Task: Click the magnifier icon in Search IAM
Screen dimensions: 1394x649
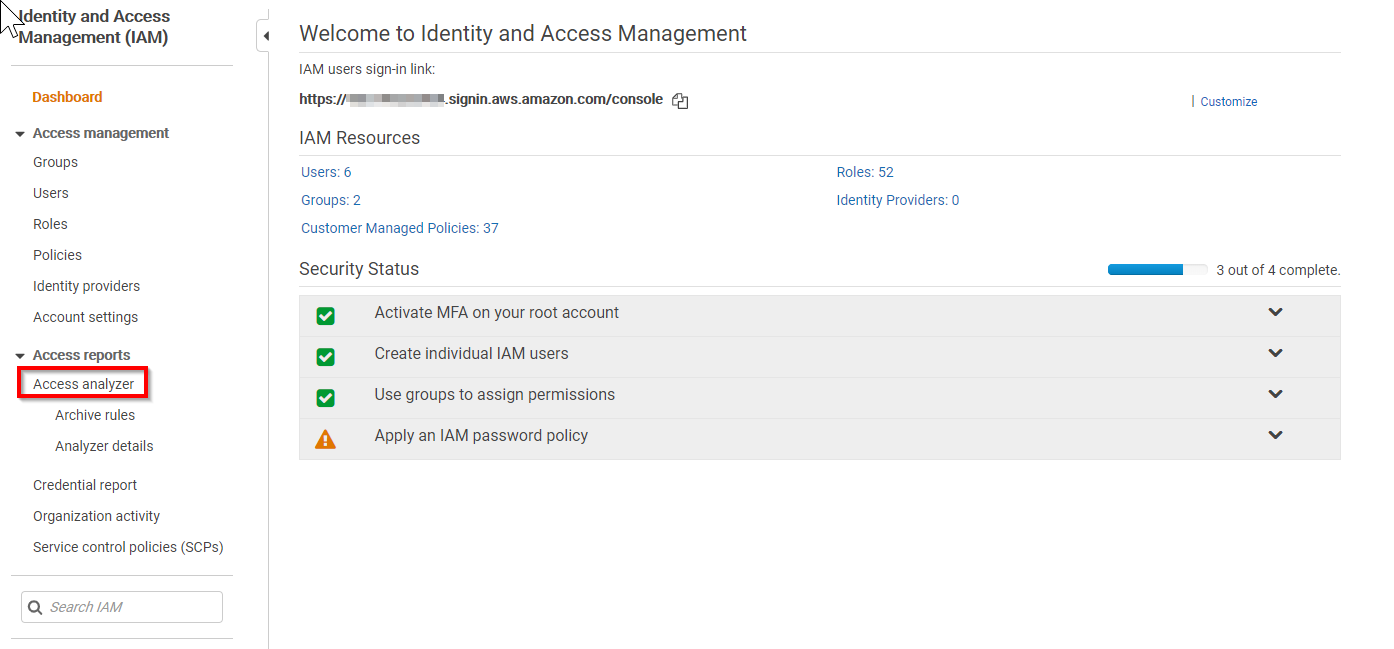Action: [36, 607]
